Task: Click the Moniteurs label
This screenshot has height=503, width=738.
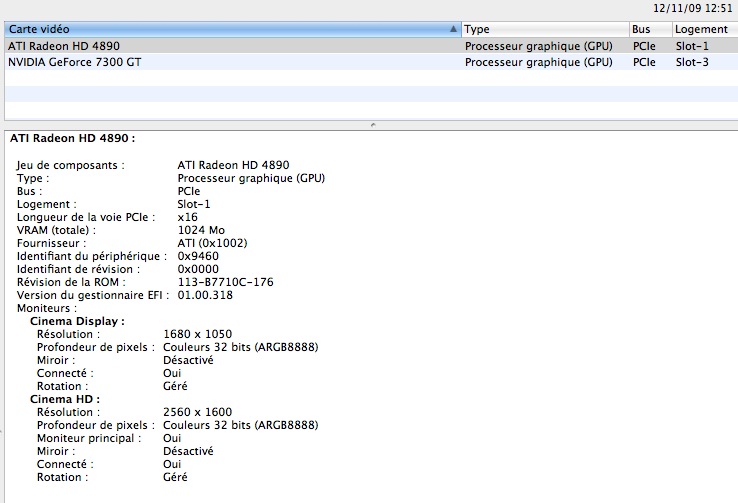Action: point(47,308)
